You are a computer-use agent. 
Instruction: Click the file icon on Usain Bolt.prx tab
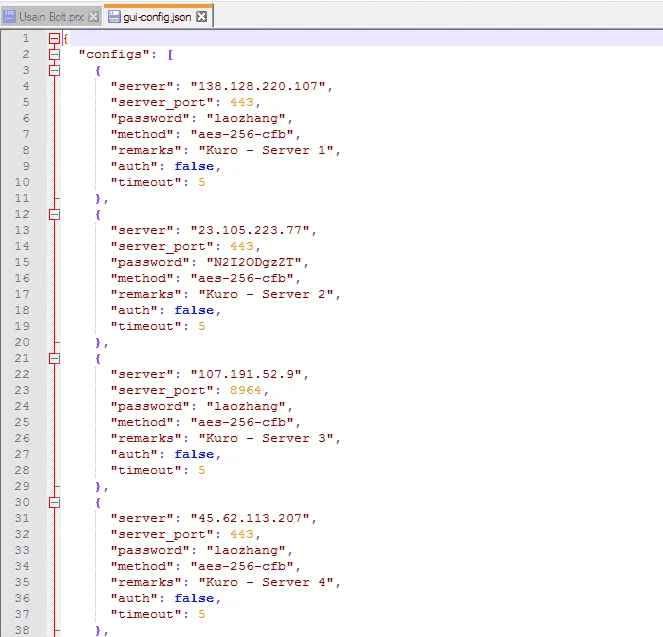(x=9, y=17)
